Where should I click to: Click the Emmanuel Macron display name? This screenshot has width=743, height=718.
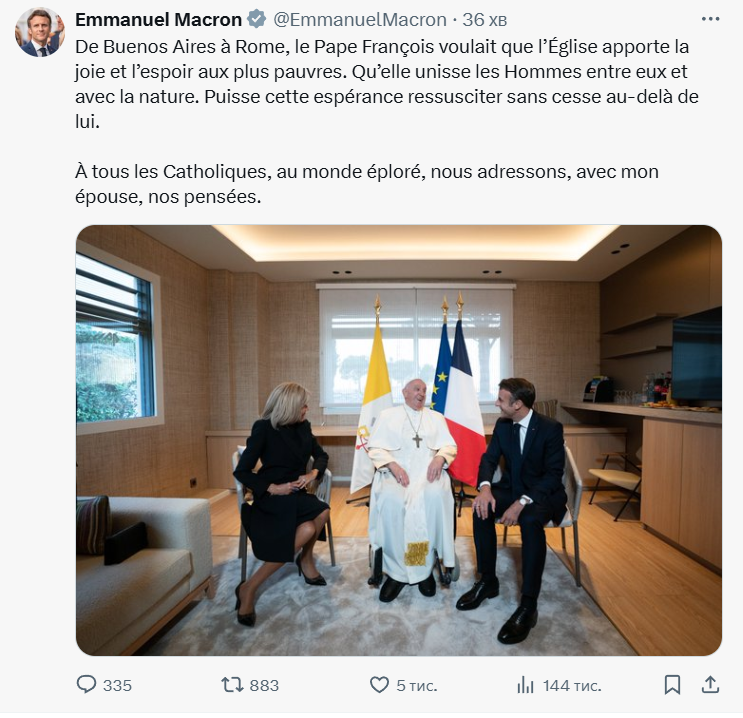point(159,19)
